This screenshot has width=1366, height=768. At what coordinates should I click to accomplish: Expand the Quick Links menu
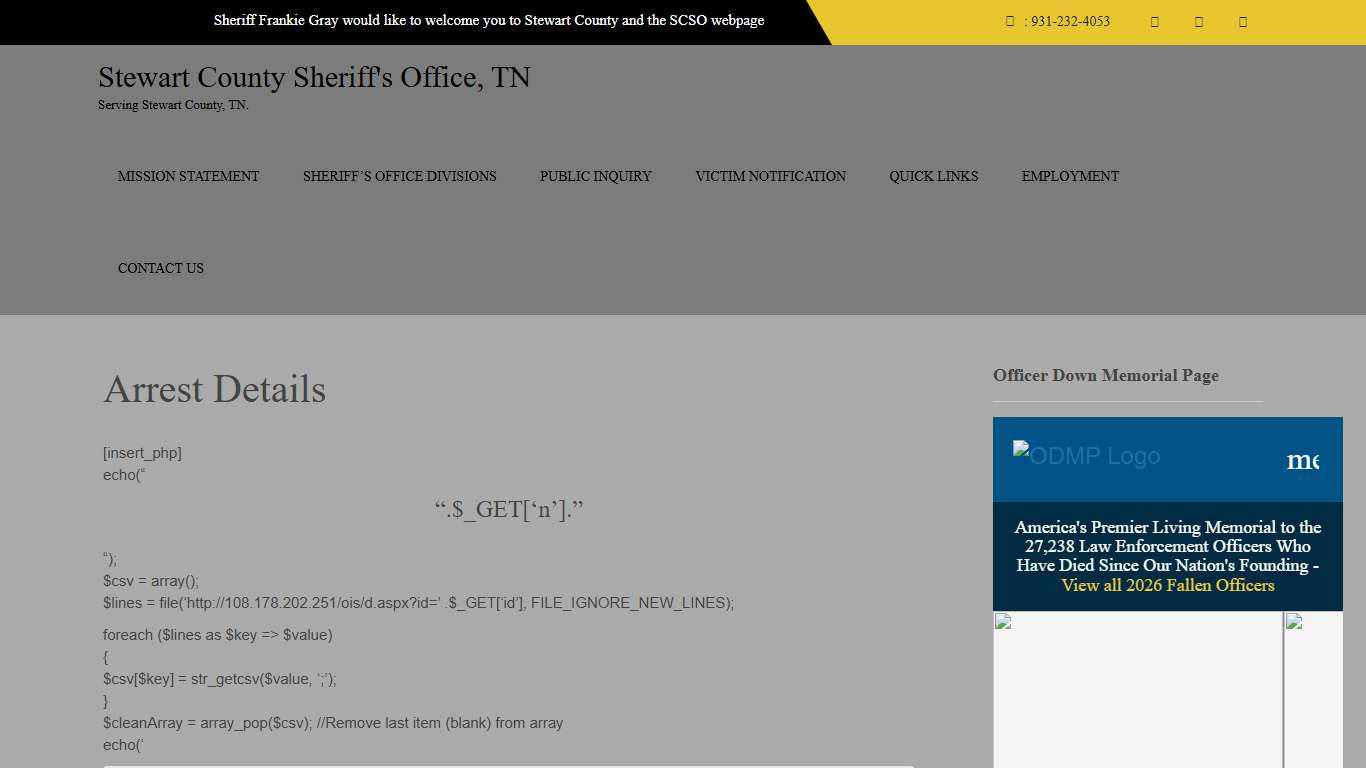933,176
